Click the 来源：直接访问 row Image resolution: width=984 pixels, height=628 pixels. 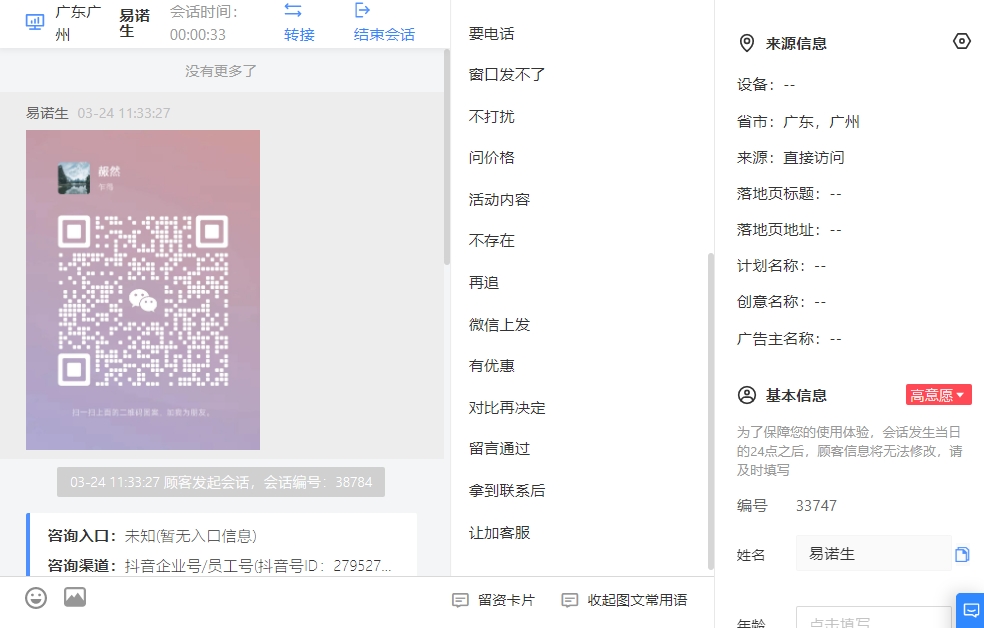click(791, 157)
